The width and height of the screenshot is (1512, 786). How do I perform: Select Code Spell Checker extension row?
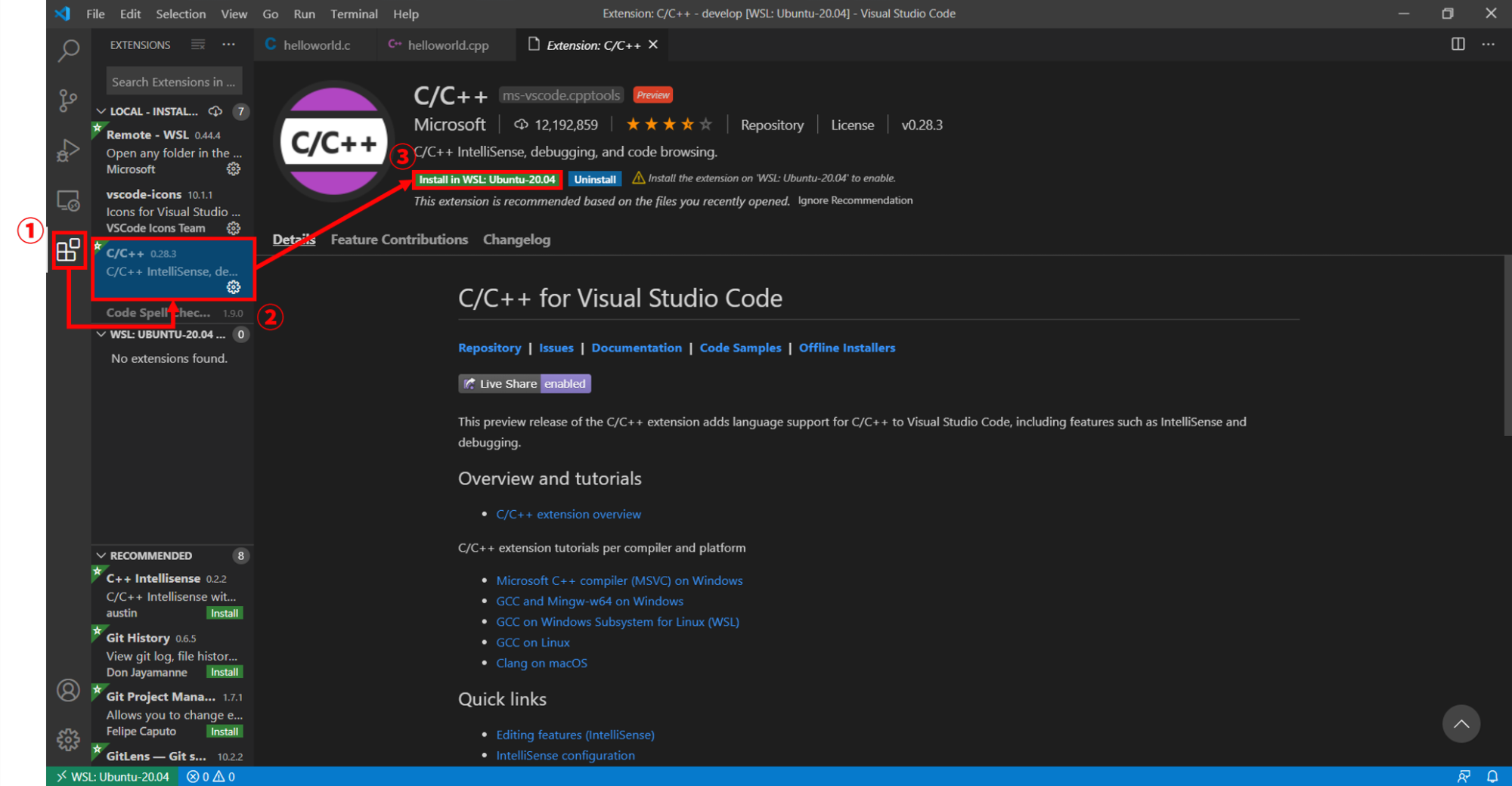click(x=172, y=312)
